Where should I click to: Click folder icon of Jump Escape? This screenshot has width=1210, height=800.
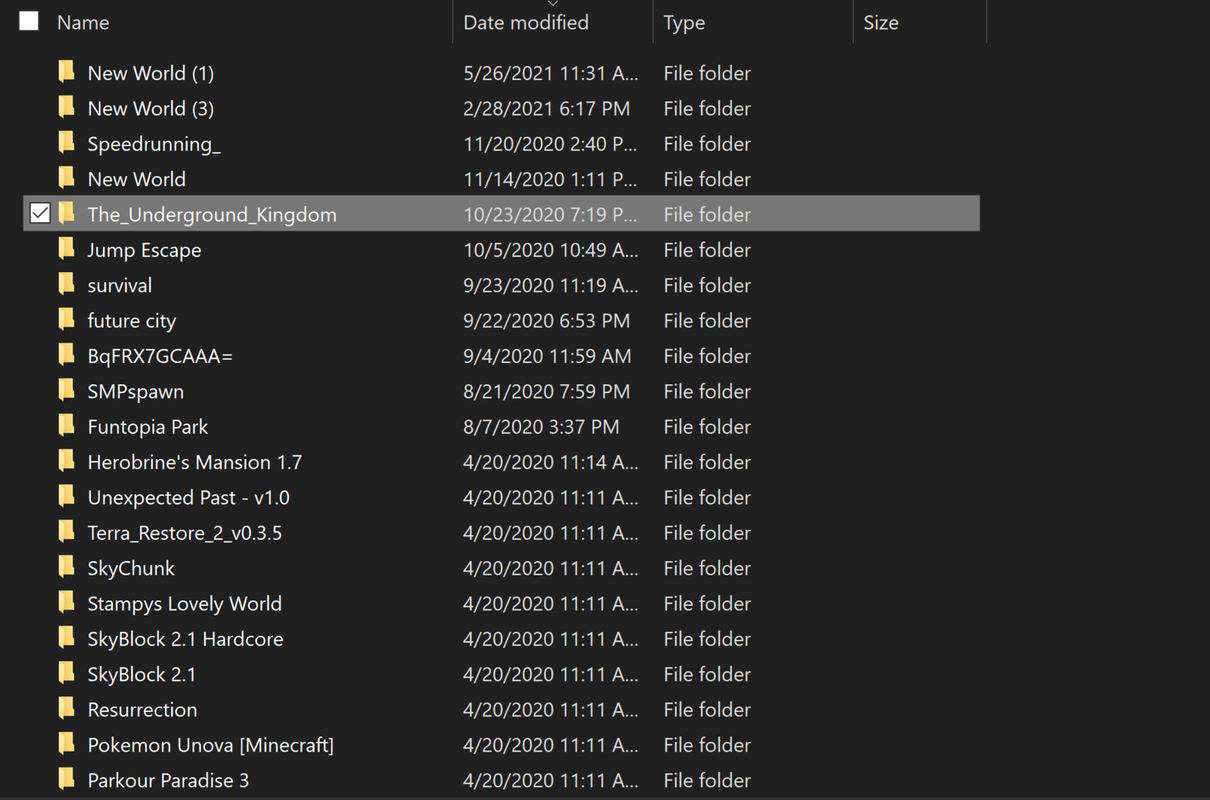coord(66,249)
